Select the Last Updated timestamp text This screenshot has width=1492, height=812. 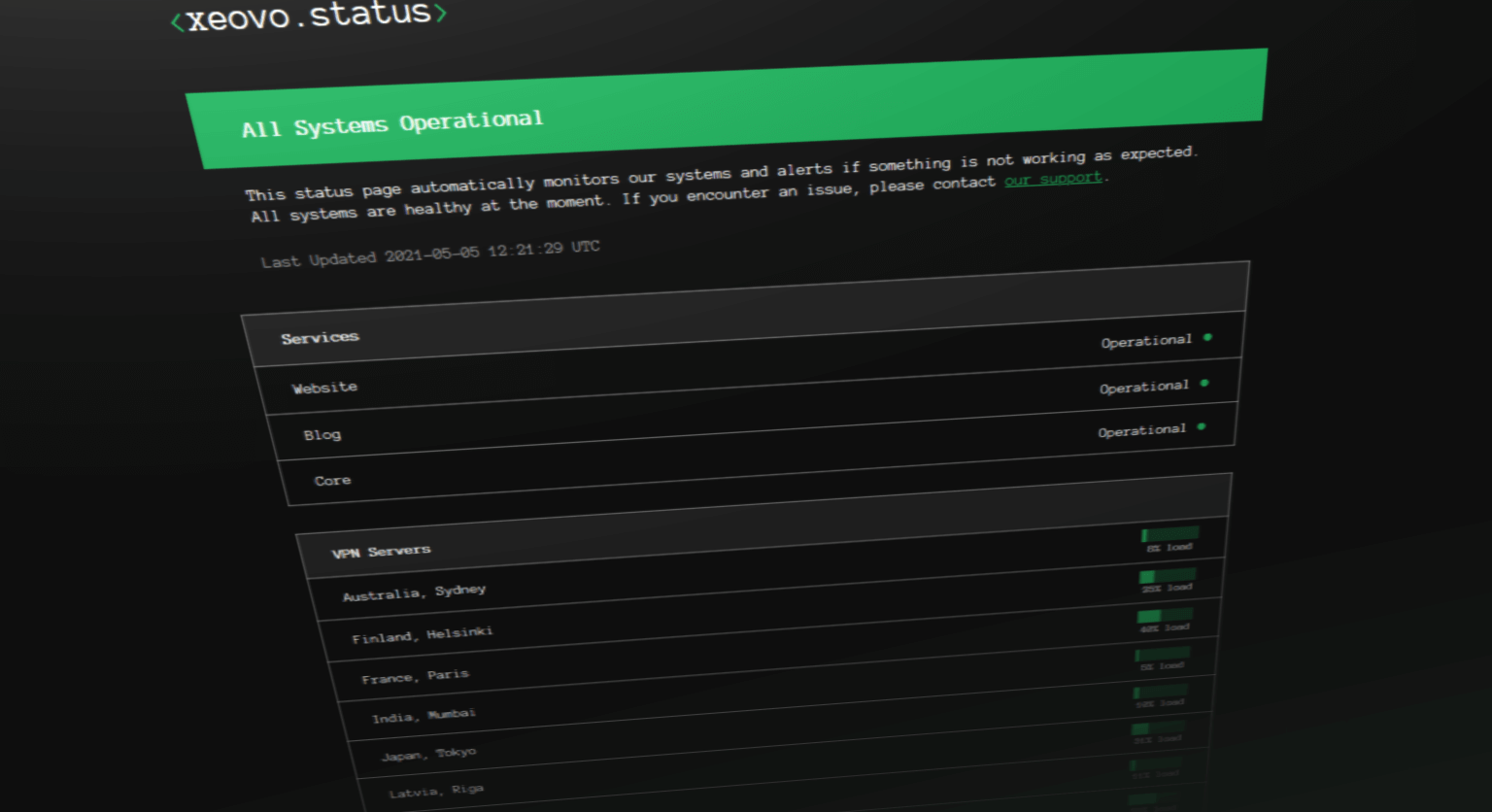pos(430,254)
